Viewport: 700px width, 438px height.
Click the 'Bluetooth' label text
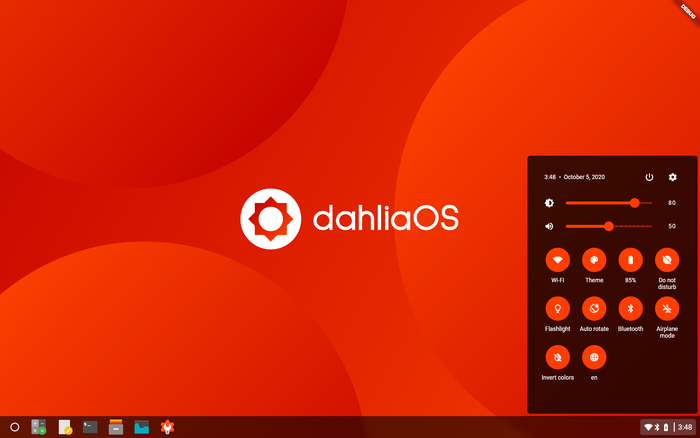click(630, 329)
